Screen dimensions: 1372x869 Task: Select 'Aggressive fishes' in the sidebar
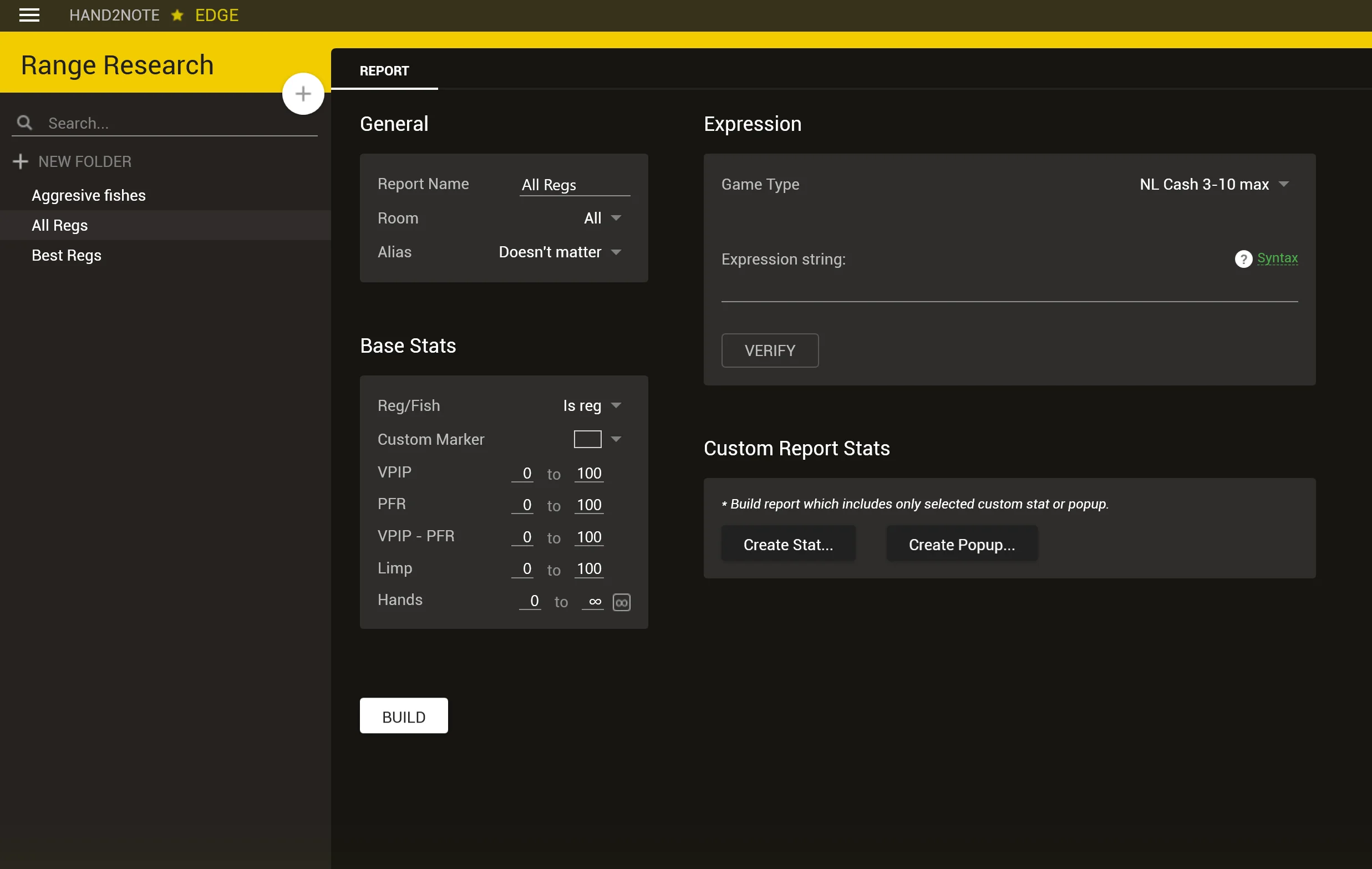click(88, 195)
